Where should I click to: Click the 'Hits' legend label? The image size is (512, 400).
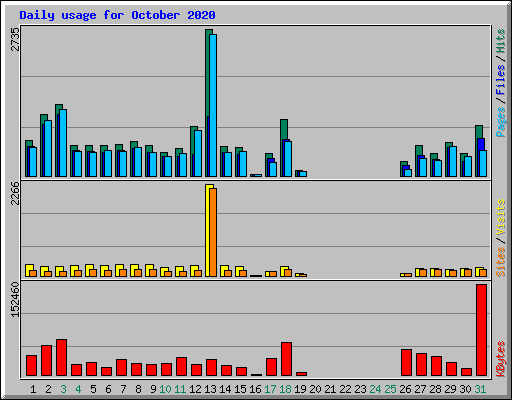point(501,41)
